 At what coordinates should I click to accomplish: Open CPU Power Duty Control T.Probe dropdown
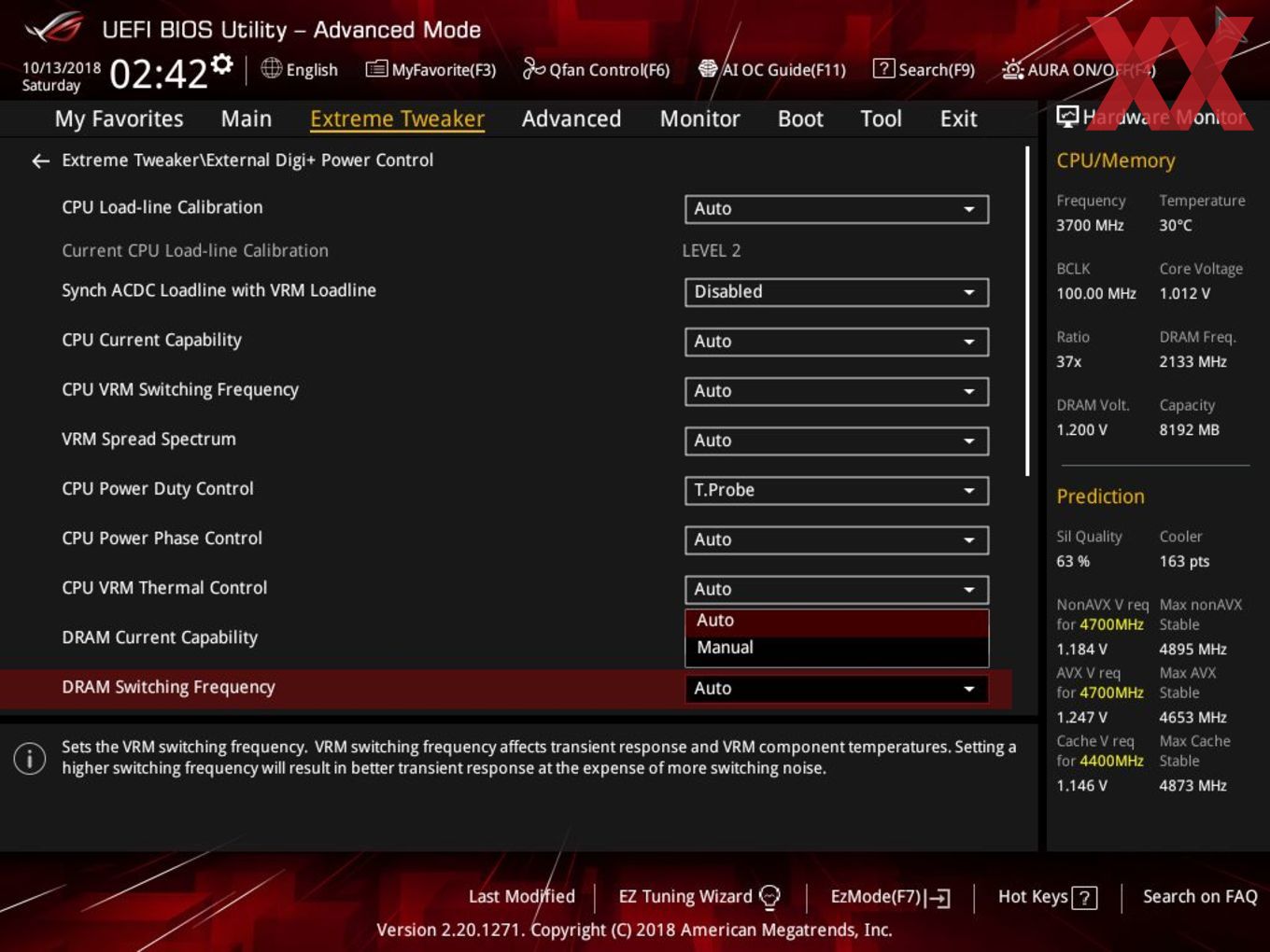(x=837, y=490)
